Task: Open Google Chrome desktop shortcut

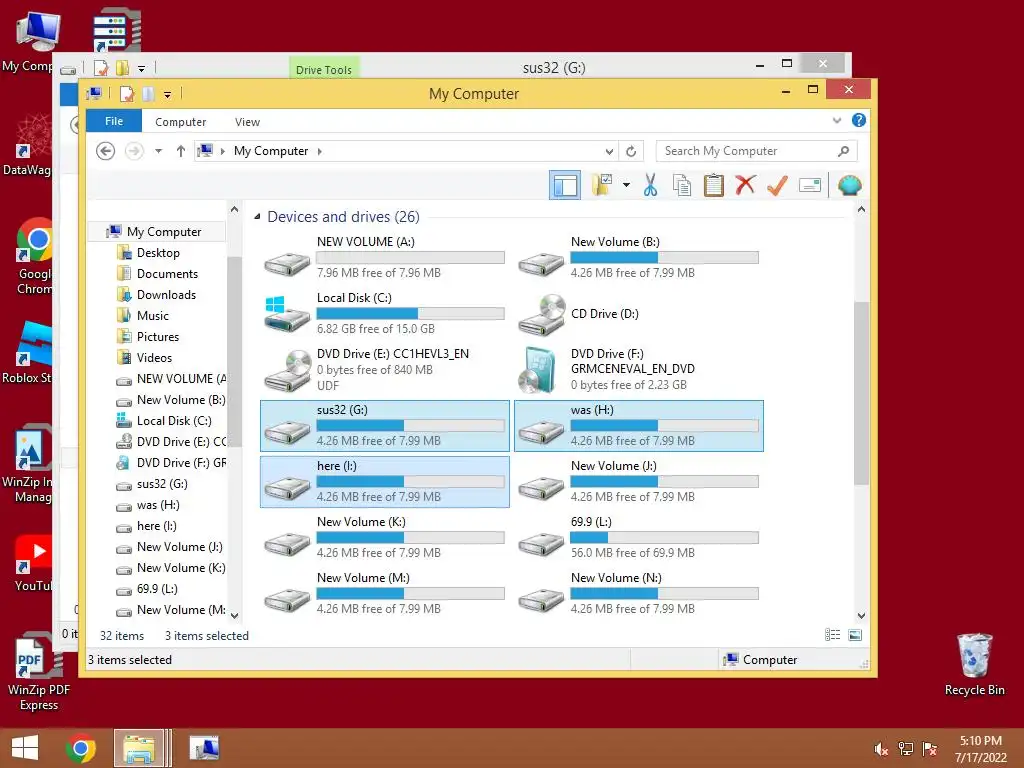Action: click(x=34, y=256)
